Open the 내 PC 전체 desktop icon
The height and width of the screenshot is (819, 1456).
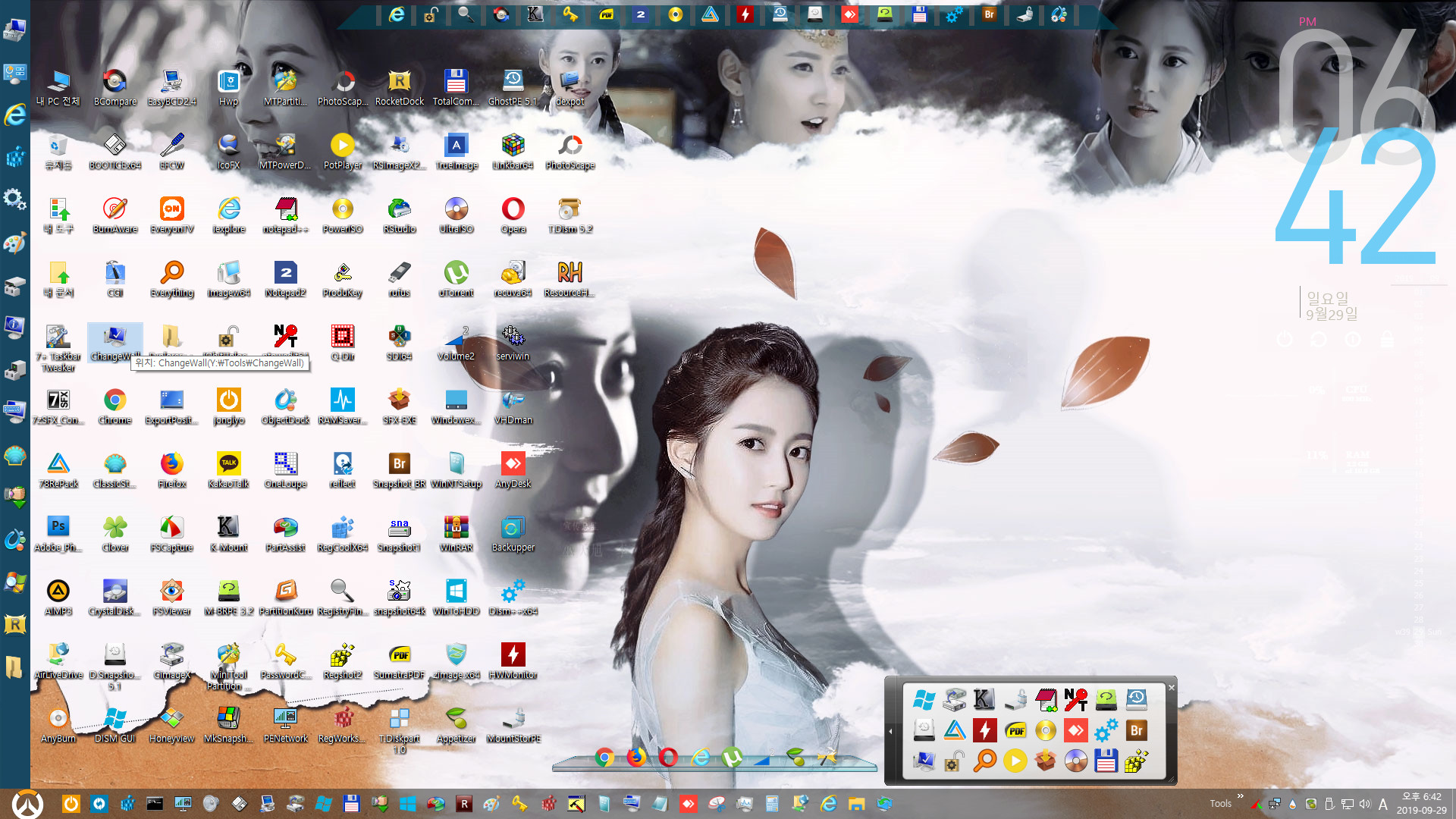pyautogui.click(x=58, y=87)
